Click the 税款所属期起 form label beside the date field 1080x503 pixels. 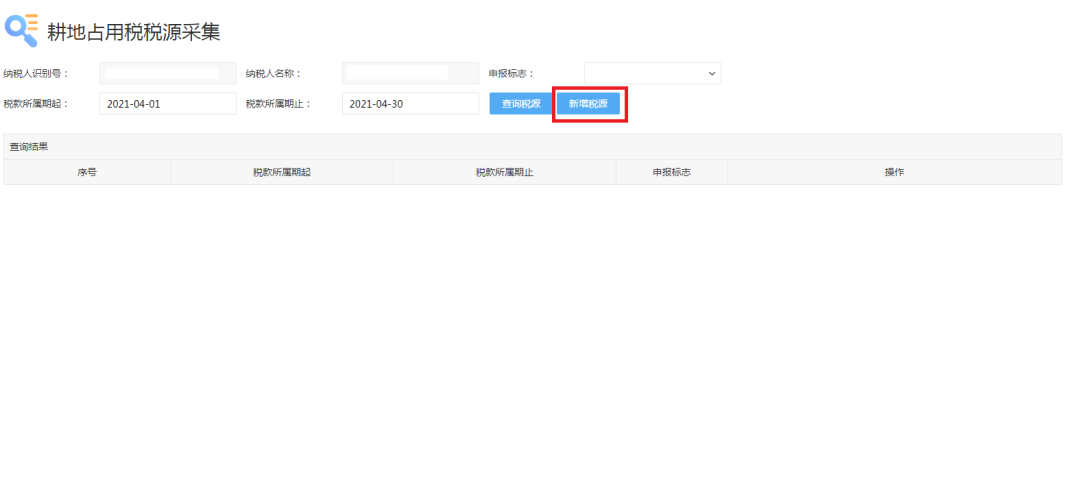(36, 104)
